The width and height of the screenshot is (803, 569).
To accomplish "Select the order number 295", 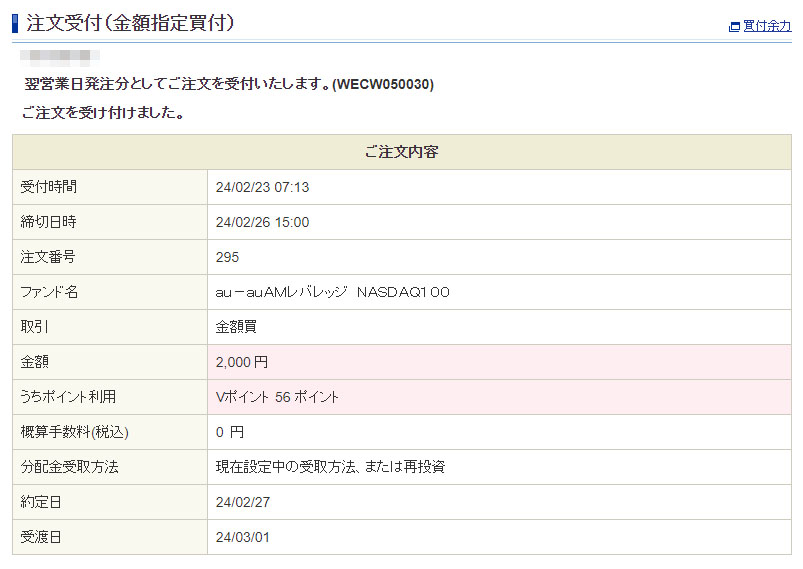I will (227, 257).
